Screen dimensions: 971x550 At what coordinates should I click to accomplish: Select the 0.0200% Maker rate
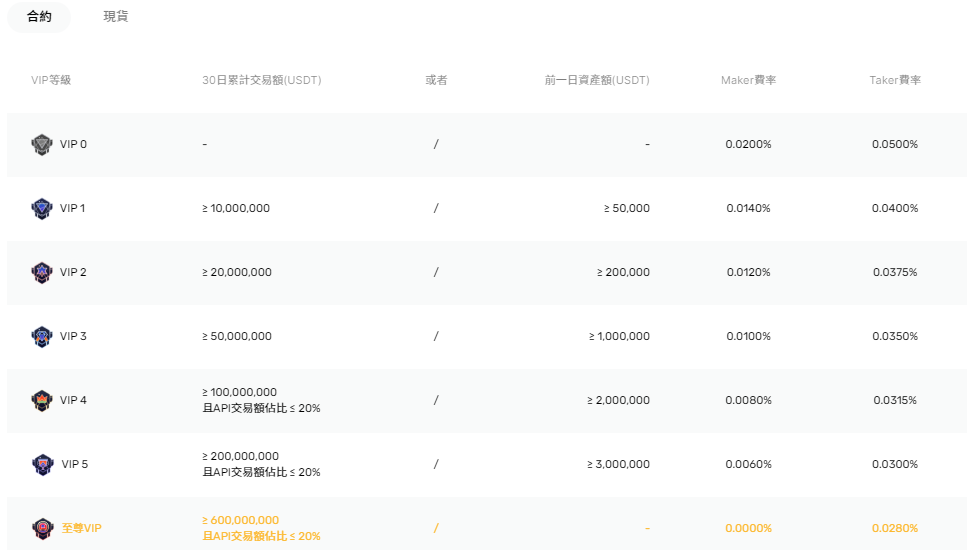[x=748, y=144]
